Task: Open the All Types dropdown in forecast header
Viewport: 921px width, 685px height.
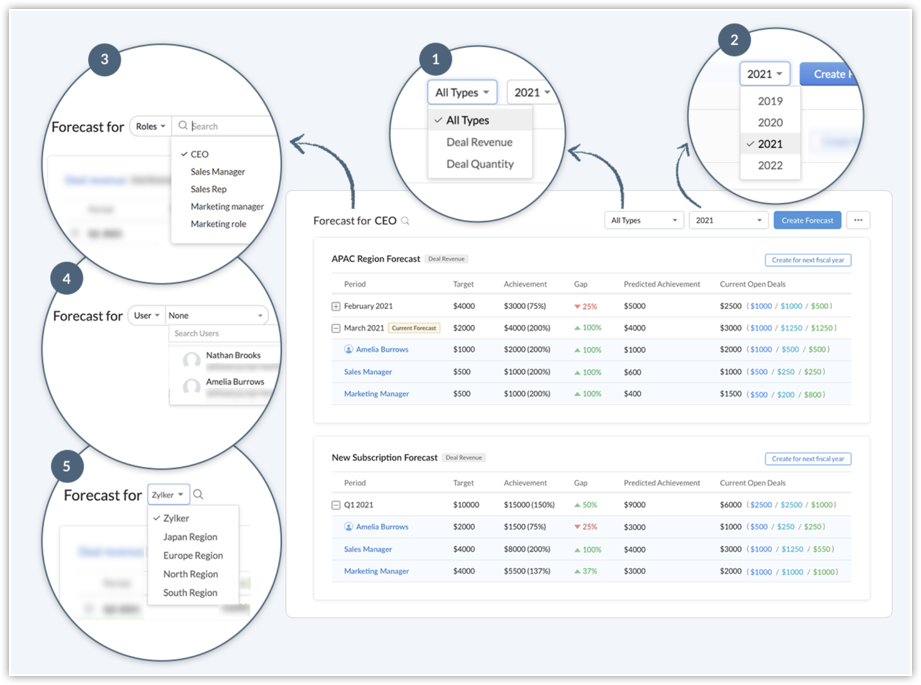Action: click(x=644, y=220)
